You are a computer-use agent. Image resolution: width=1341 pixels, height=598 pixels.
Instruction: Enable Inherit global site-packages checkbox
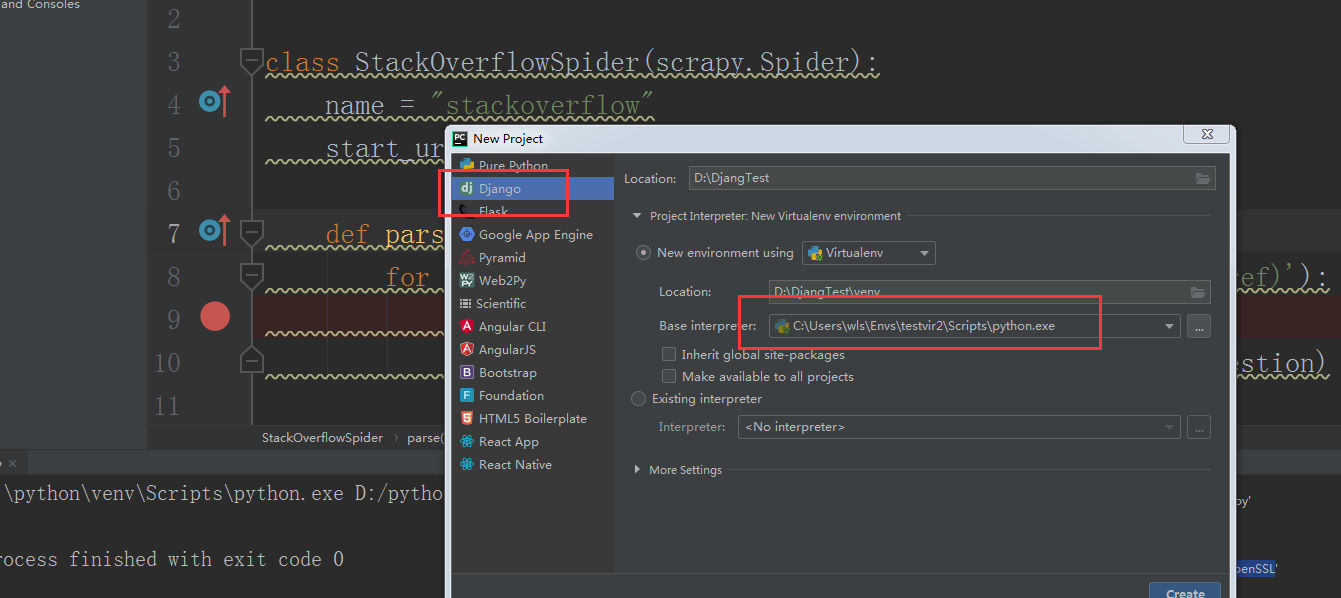click(x=669, y=355)
